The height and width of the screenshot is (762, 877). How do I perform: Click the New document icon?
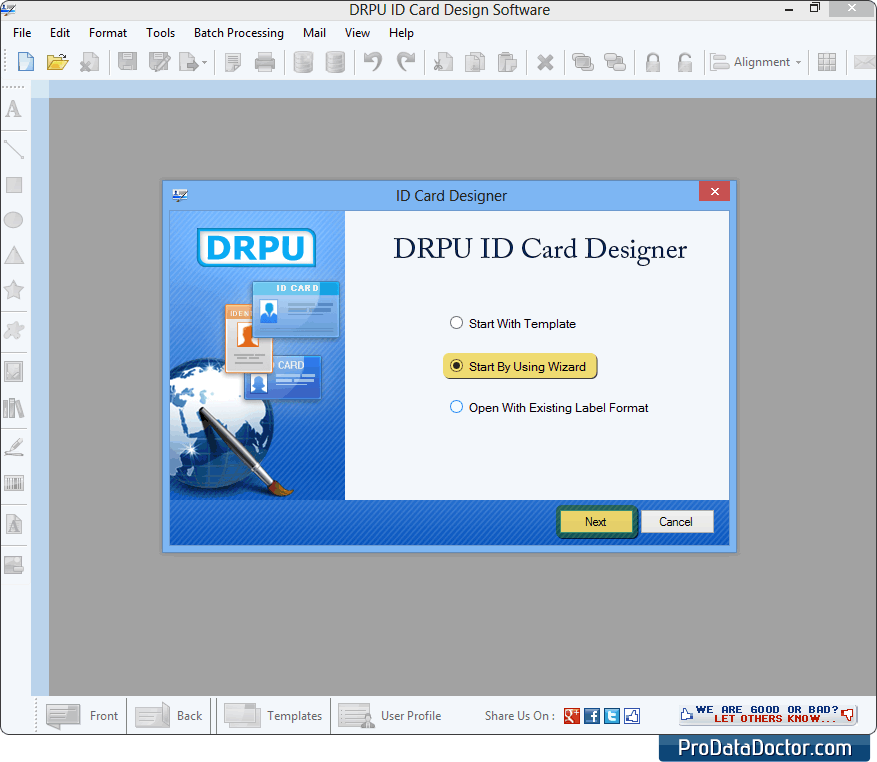tap(26, 62)
